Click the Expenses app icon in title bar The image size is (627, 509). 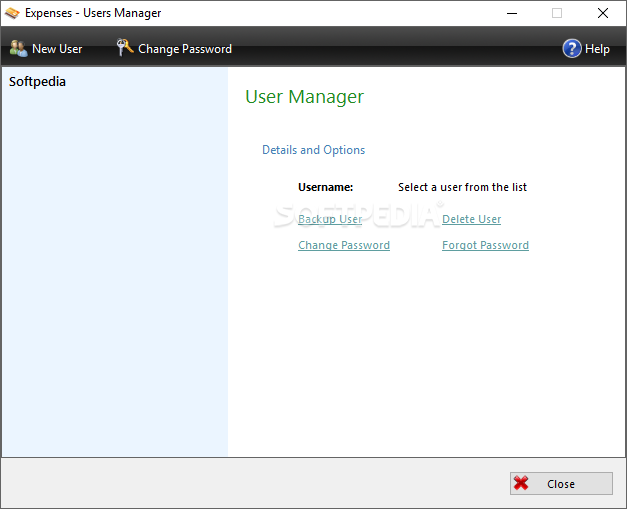12,13
